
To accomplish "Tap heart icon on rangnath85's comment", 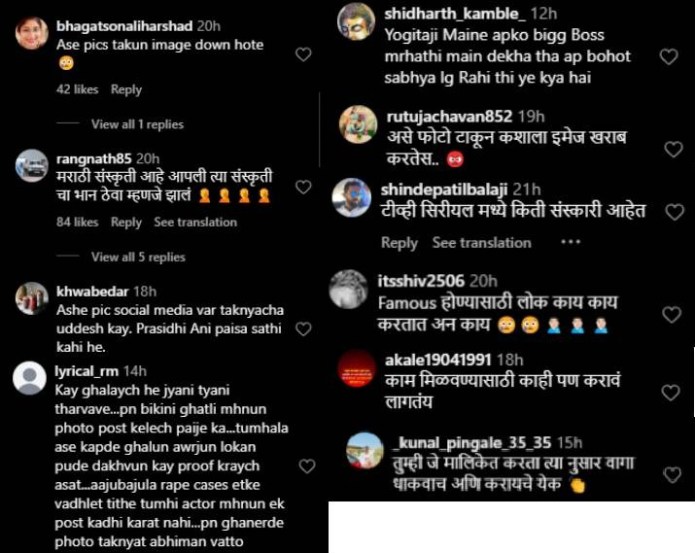I will (x=303, y=187).
